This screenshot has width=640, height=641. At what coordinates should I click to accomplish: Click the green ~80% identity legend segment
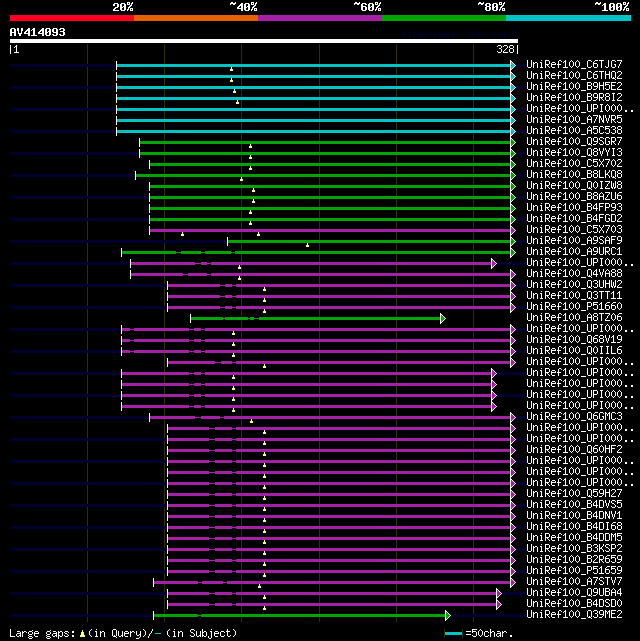click(444, 18)
